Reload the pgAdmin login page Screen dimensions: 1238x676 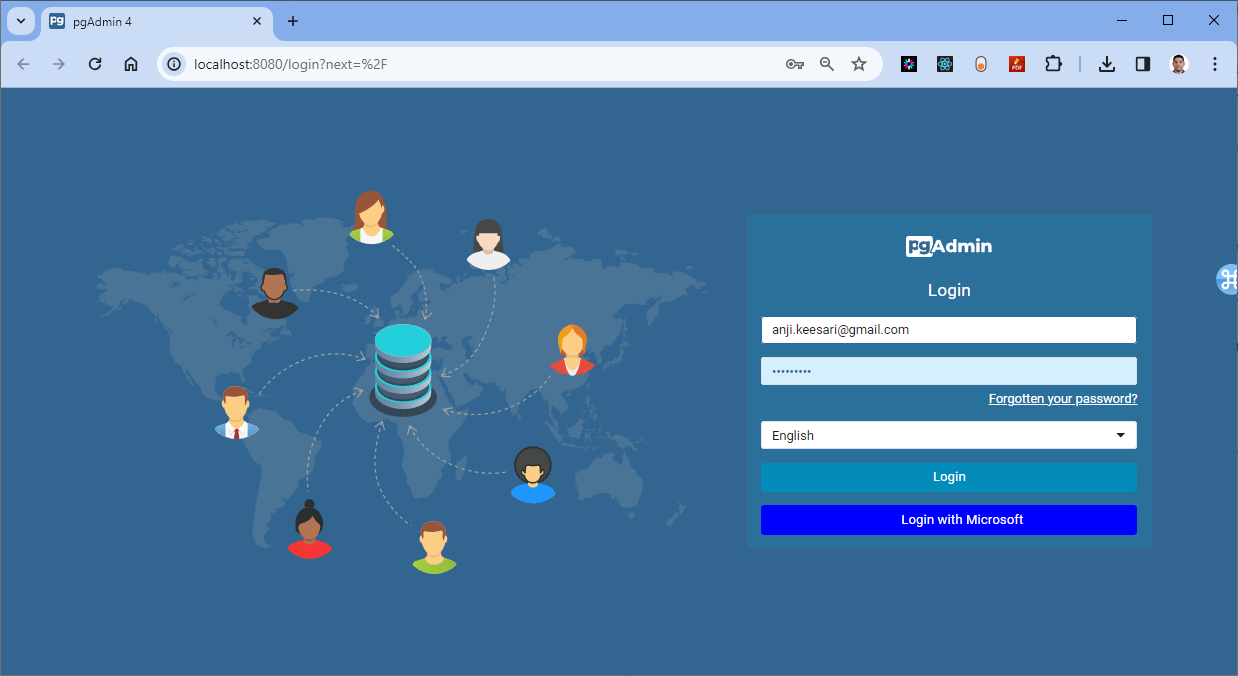(x=95, y=64)
